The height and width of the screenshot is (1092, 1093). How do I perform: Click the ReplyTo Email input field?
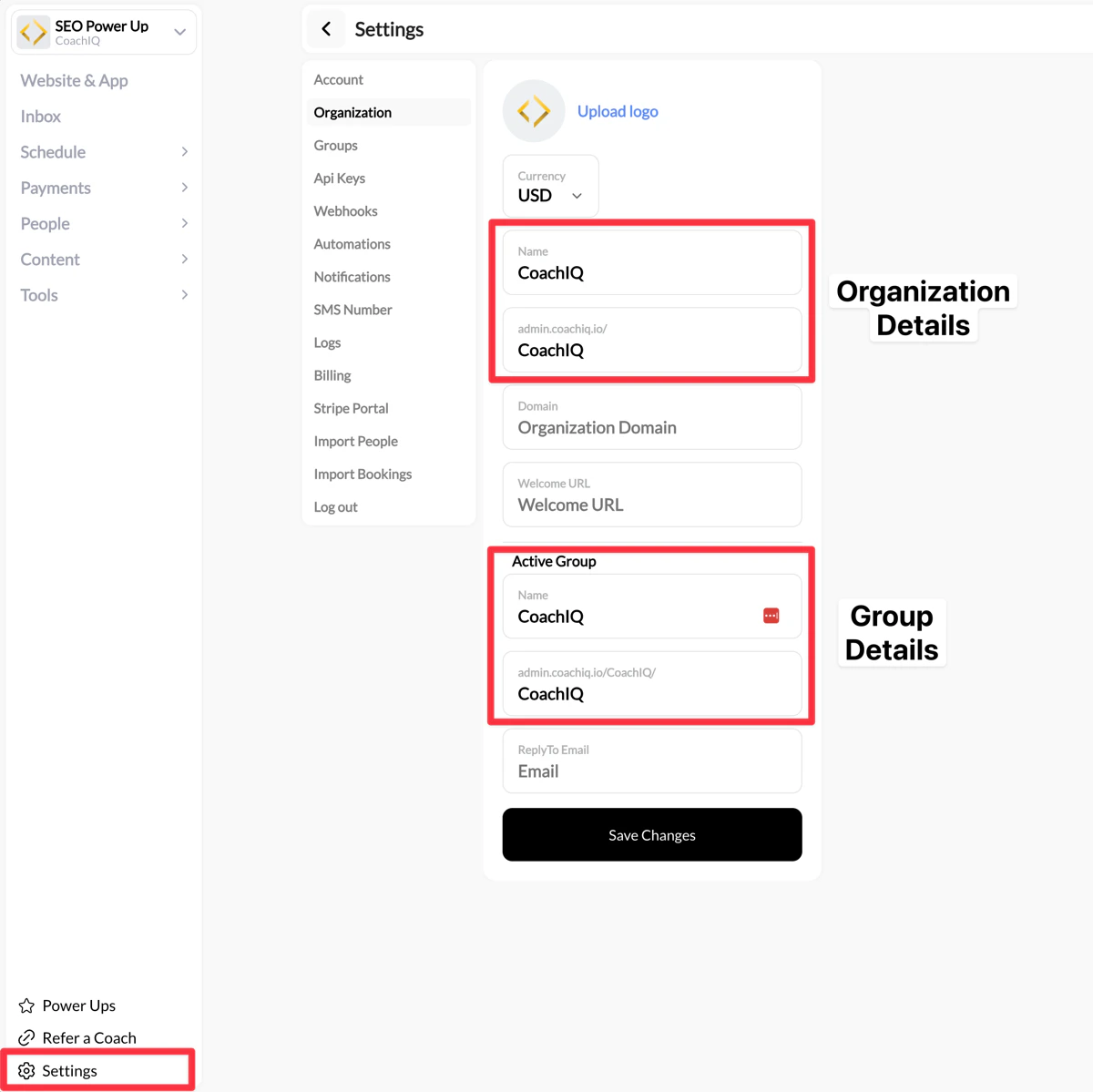(652, 760)
